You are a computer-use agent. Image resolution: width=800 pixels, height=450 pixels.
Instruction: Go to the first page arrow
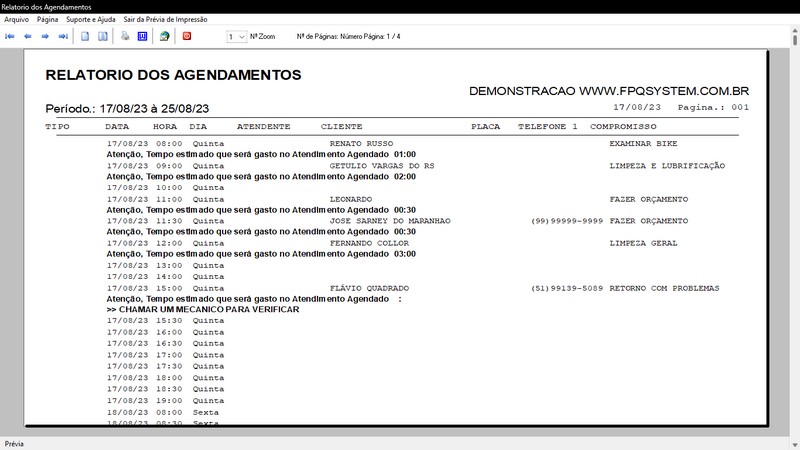click(10, 36)
